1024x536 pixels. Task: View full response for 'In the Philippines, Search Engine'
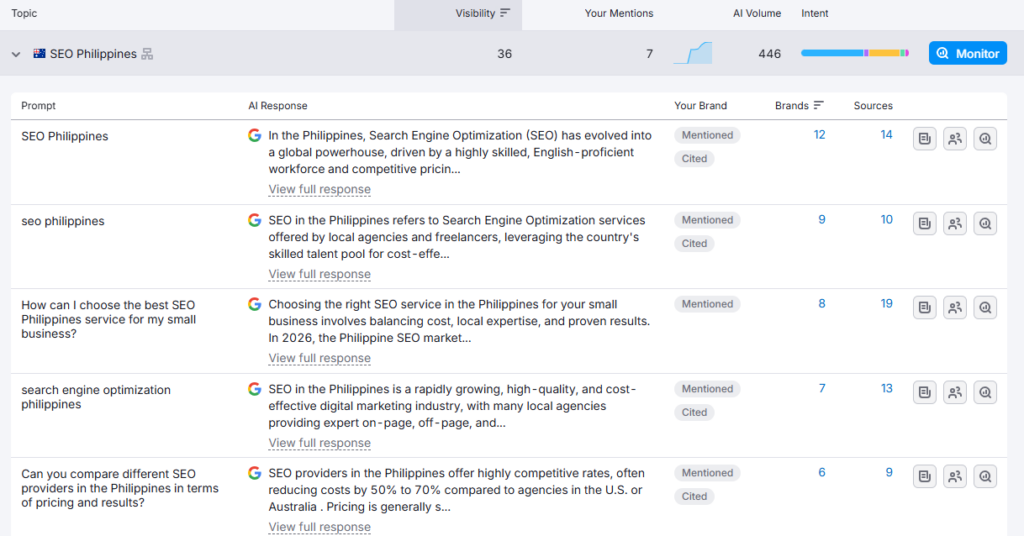(x=319, y=189)
